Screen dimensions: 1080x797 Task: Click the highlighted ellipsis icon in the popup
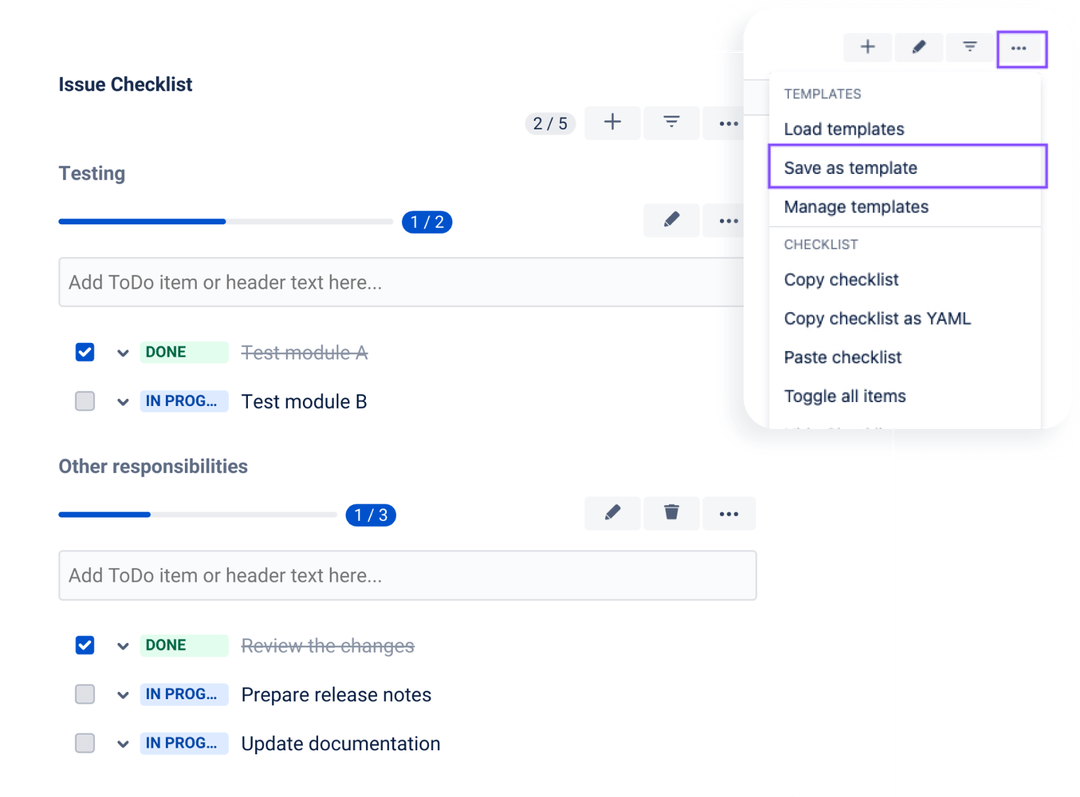[1021, 47]
